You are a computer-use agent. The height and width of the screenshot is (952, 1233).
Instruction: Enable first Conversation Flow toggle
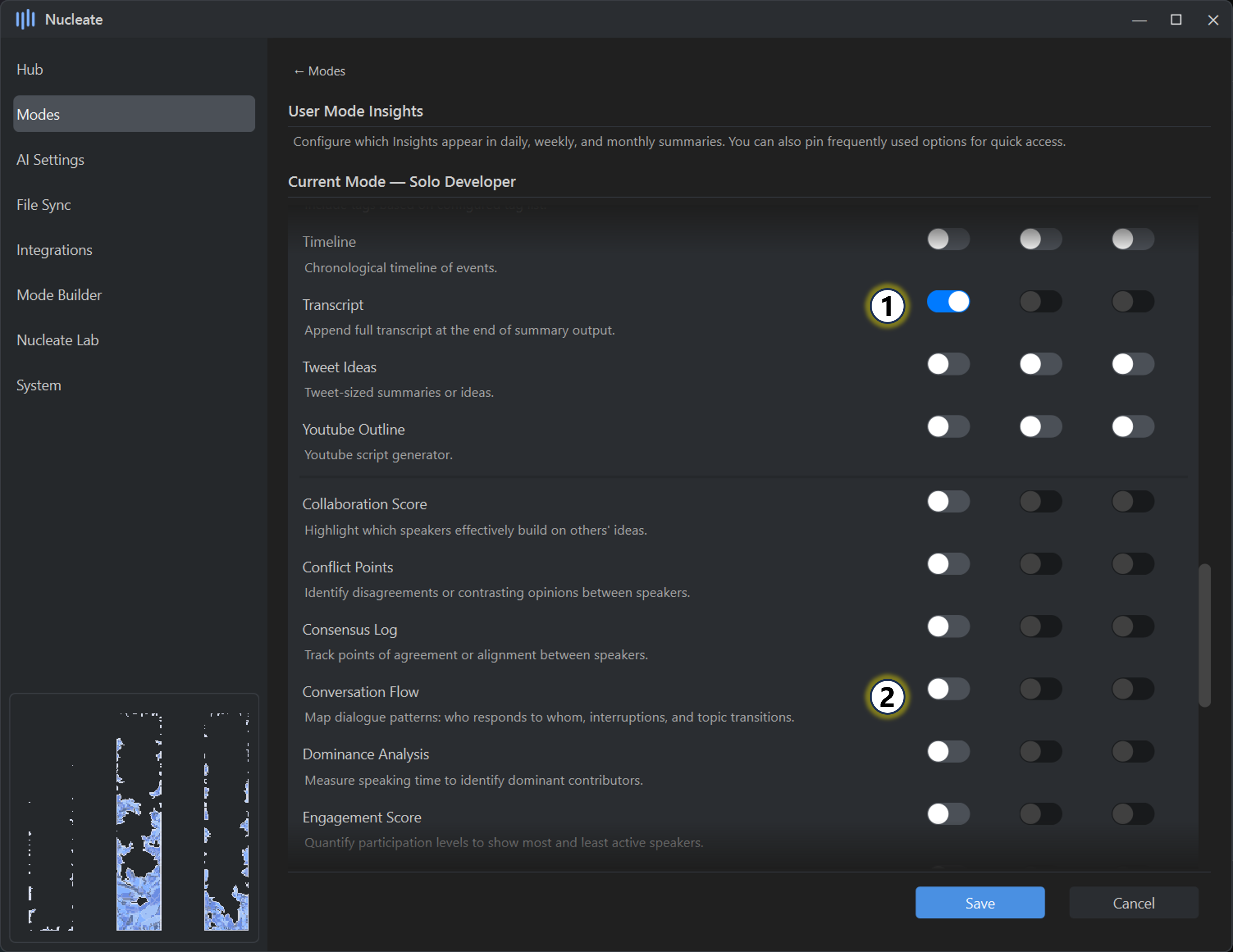948,689
